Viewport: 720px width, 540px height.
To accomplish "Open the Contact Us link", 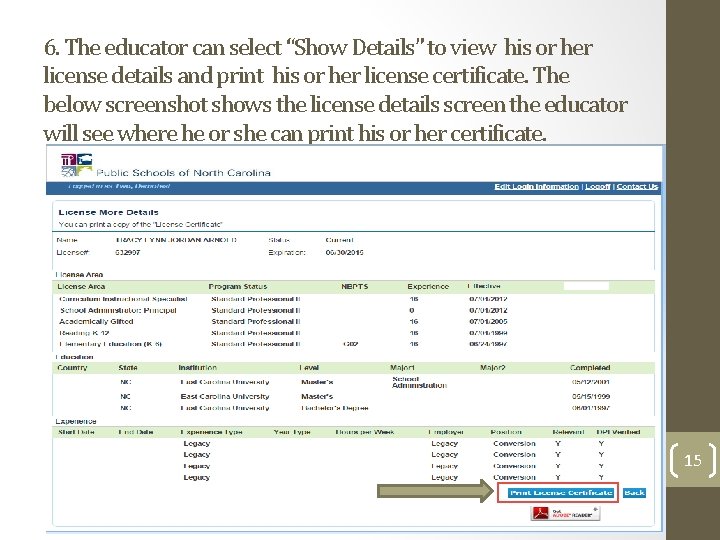I will pyautogui.click(x=637, y=186).
